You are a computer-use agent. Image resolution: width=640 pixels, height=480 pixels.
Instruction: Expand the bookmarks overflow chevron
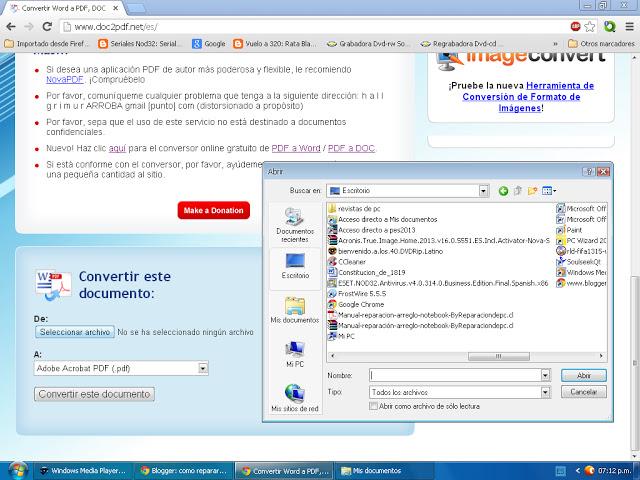point(555,43)
